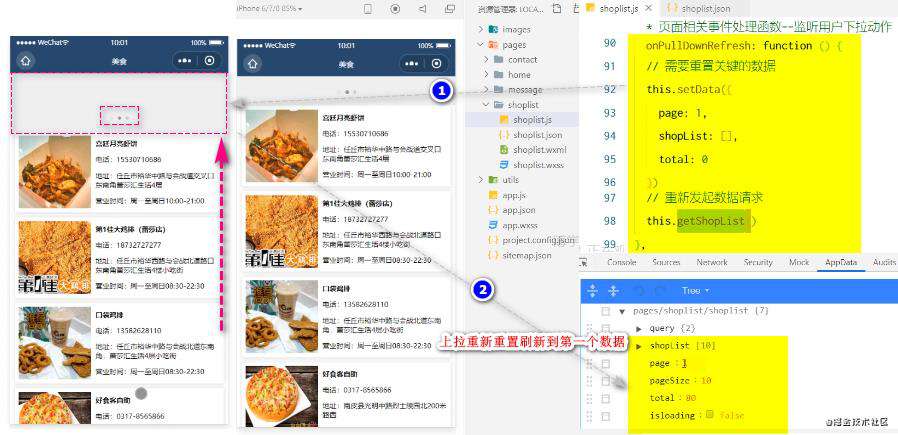
Task: Collapse the shoplist folder
Action: point(486,105)
